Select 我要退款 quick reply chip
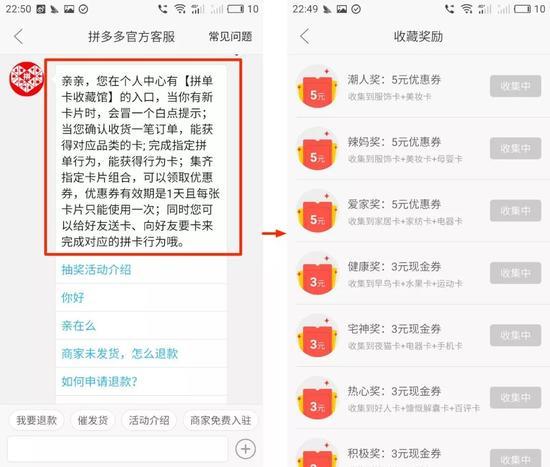Screen dimensions: 550x467 36,420
